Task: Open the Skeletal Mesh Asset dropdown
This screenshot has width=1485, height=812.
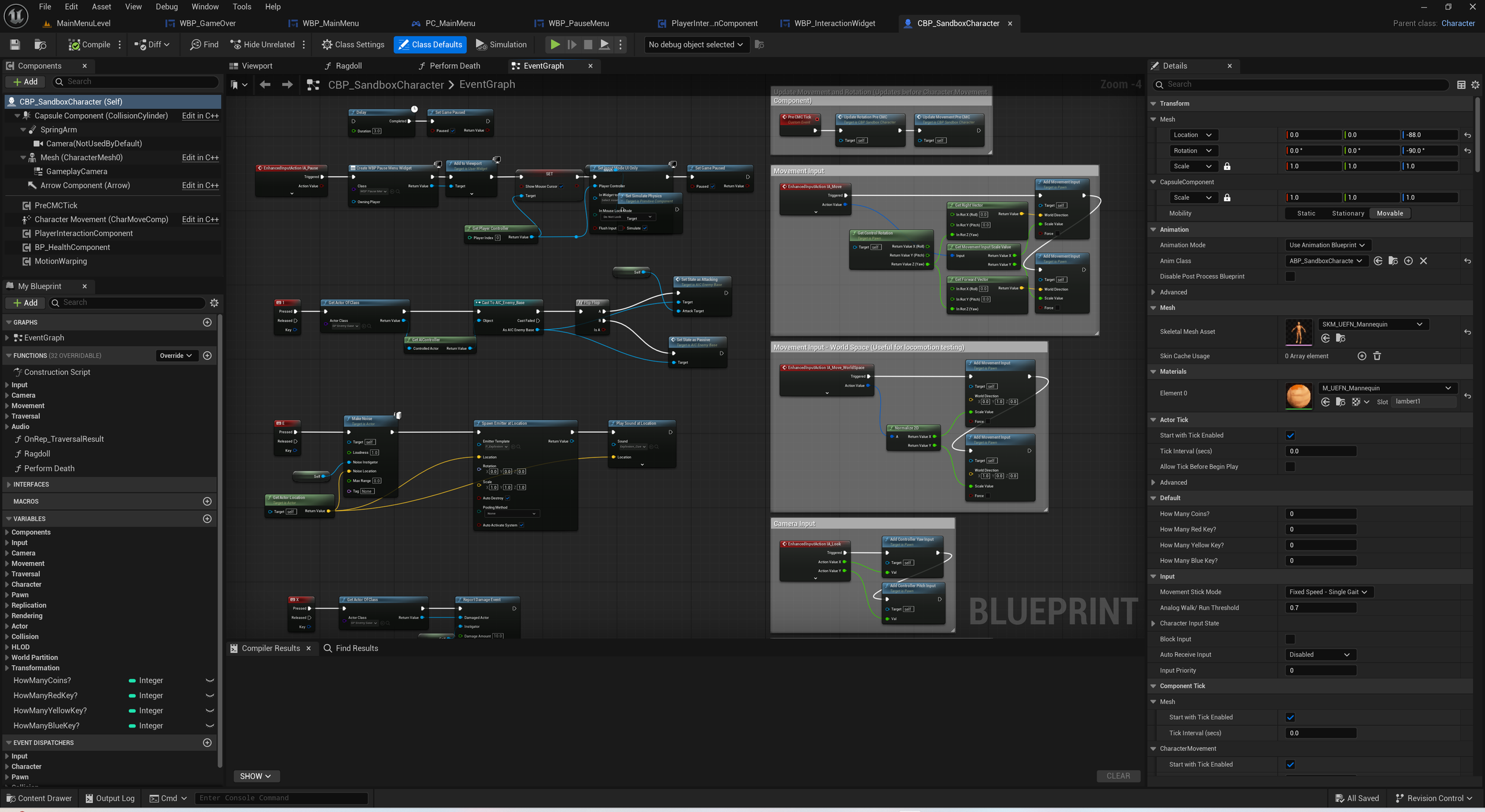Action: click(1373, 324)
